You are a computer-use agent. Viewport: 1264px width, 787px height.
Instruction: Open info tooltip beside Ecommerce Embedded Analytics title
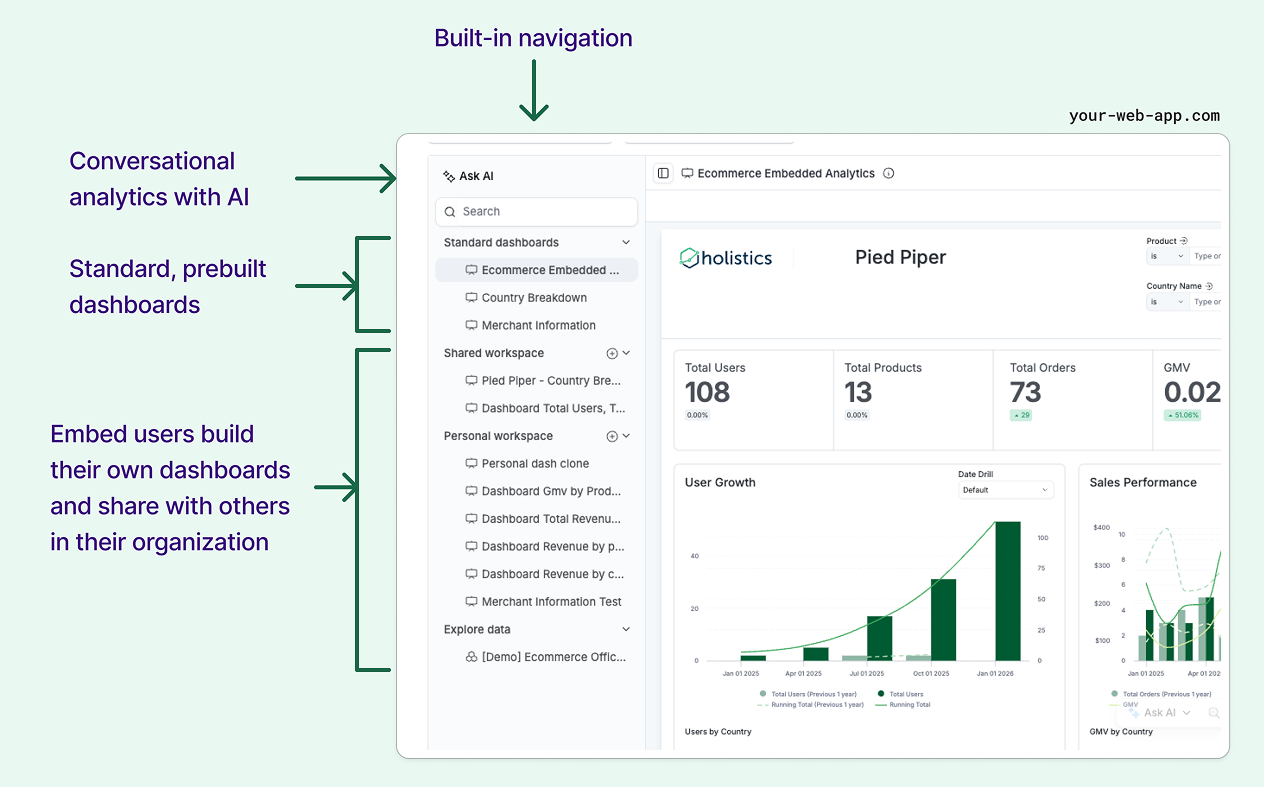[x=888, y=172]
